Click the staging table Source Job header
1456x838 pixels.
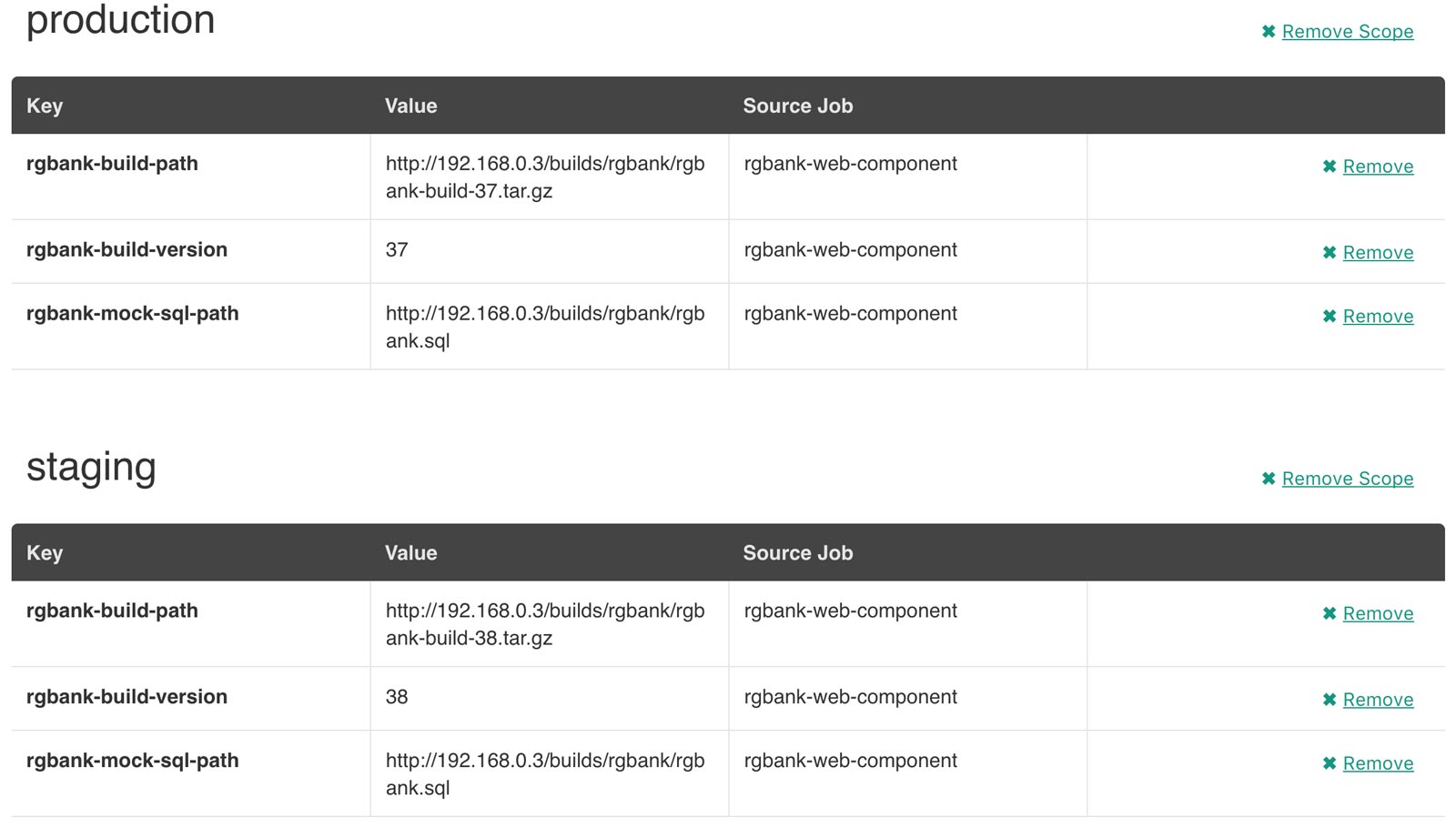tap(797, 553)
